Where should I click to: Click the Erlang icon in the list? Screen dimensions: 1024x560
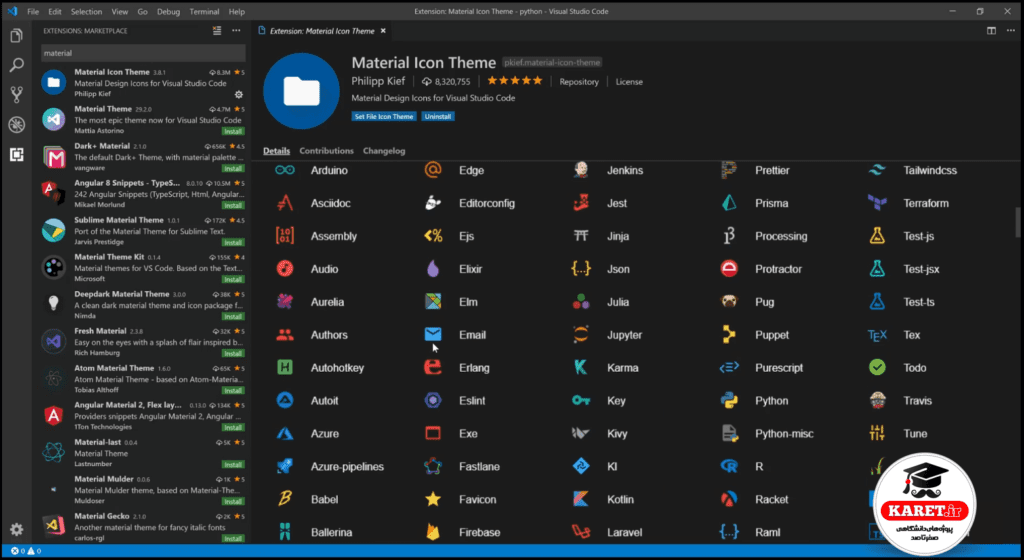432,367
